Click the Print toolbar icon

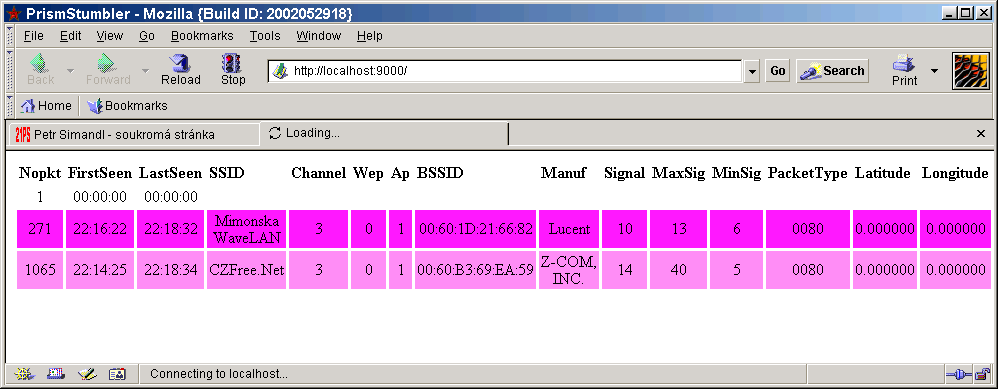coord(904,69)
